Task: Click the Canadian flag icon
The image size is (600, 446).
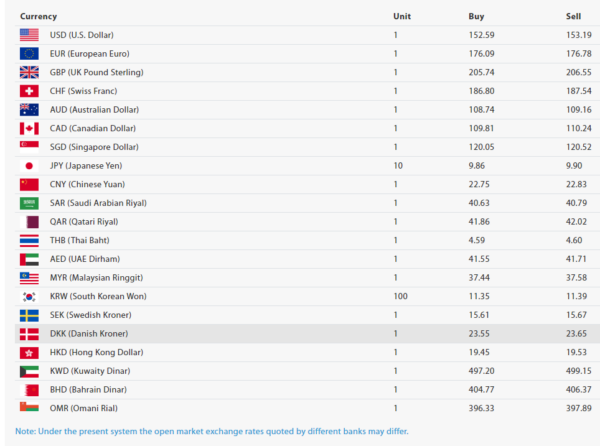Action: (29, 129)
